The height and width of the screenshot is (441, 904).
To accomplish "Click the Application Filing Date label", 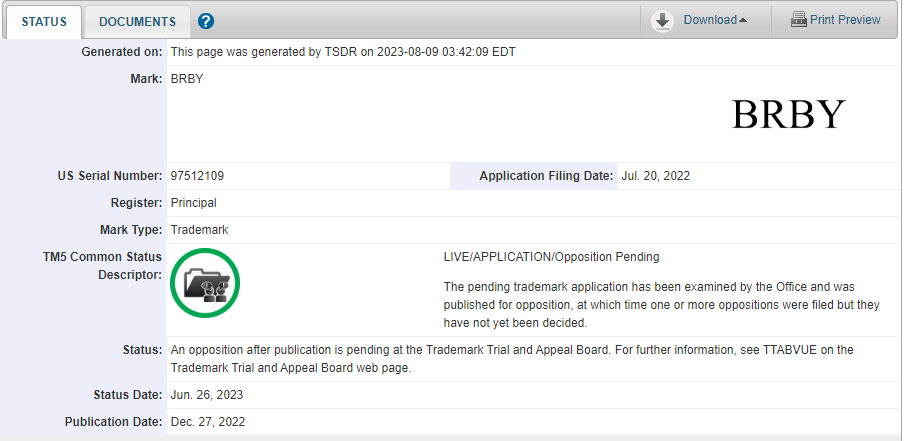I will coord(546,176).
